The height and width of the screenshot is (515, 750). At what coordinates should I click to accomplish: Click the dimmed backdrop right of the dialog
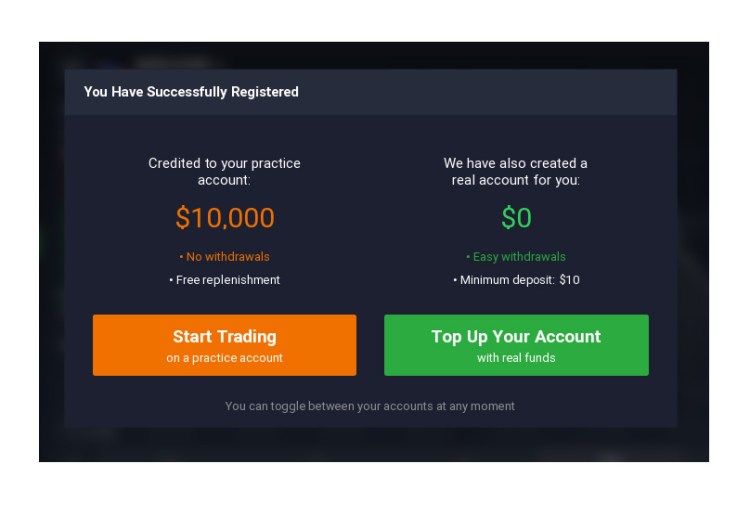pos(693,250)
